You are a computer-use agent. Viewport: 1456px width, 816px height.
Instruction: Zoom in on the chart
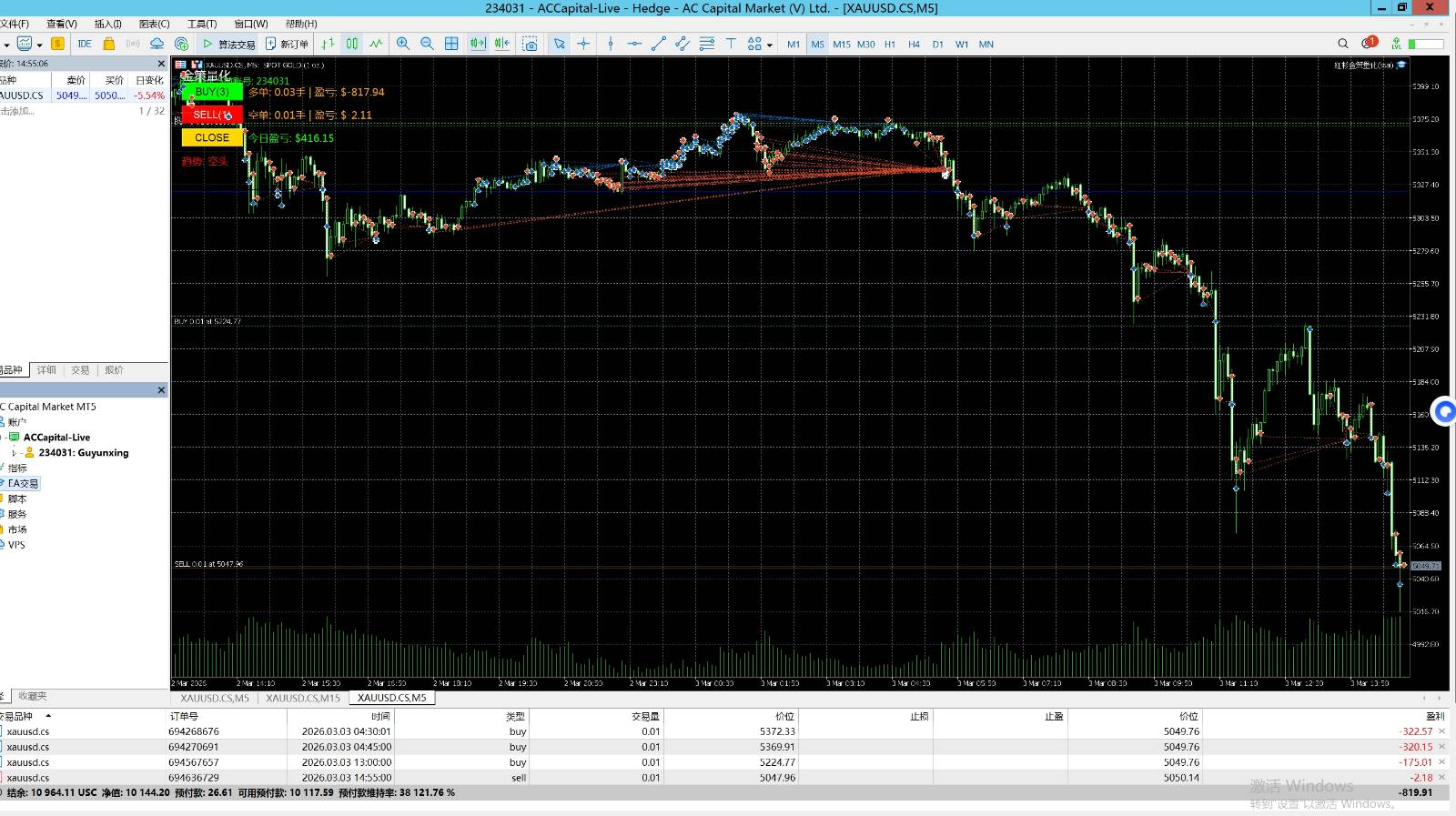coord(403,44)
